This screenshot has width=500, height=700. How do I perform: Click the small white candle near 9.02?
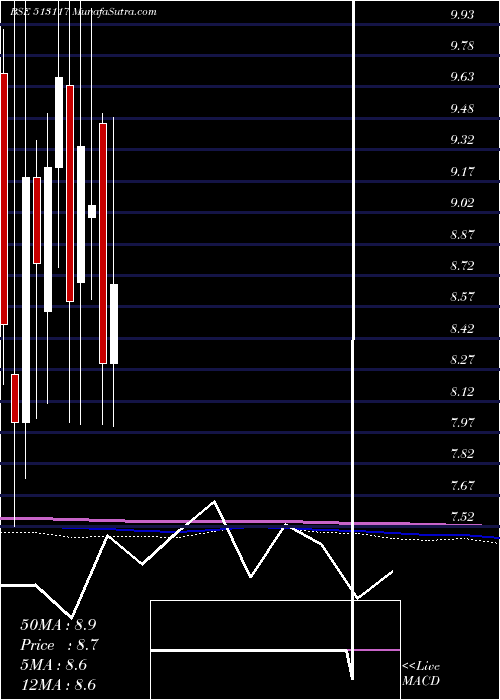tap(92, 211)
